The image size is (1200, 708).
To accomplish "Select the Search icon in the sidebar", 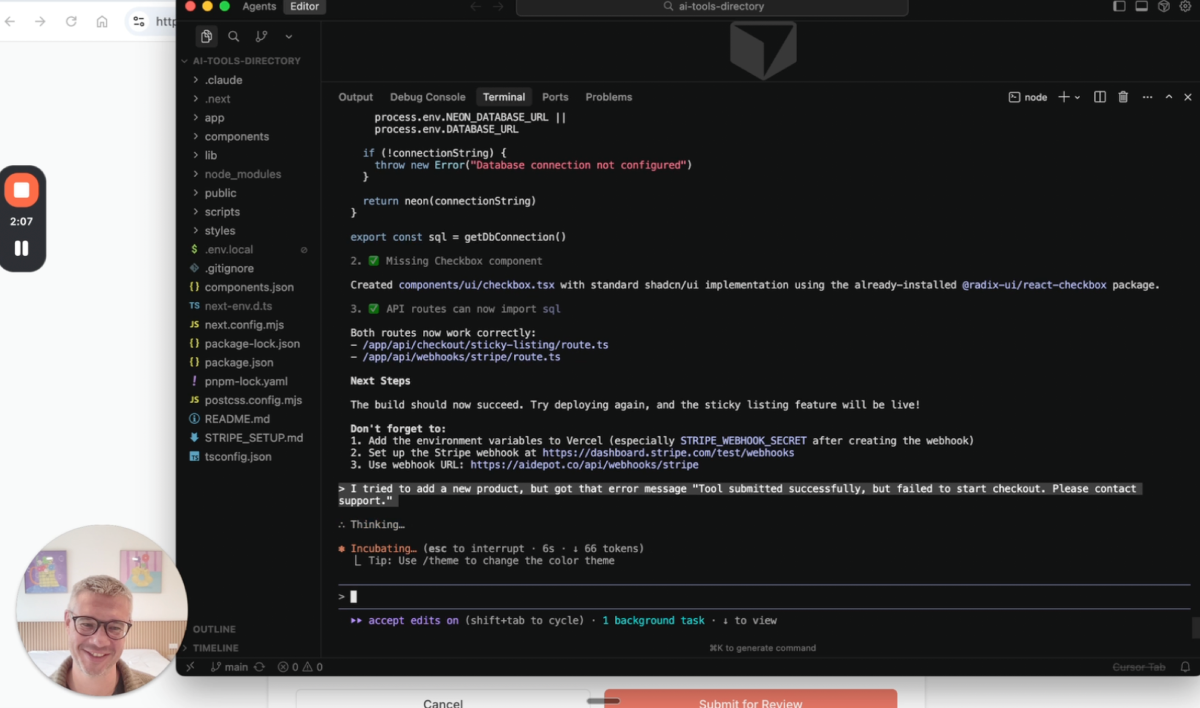I will [233, 35].
